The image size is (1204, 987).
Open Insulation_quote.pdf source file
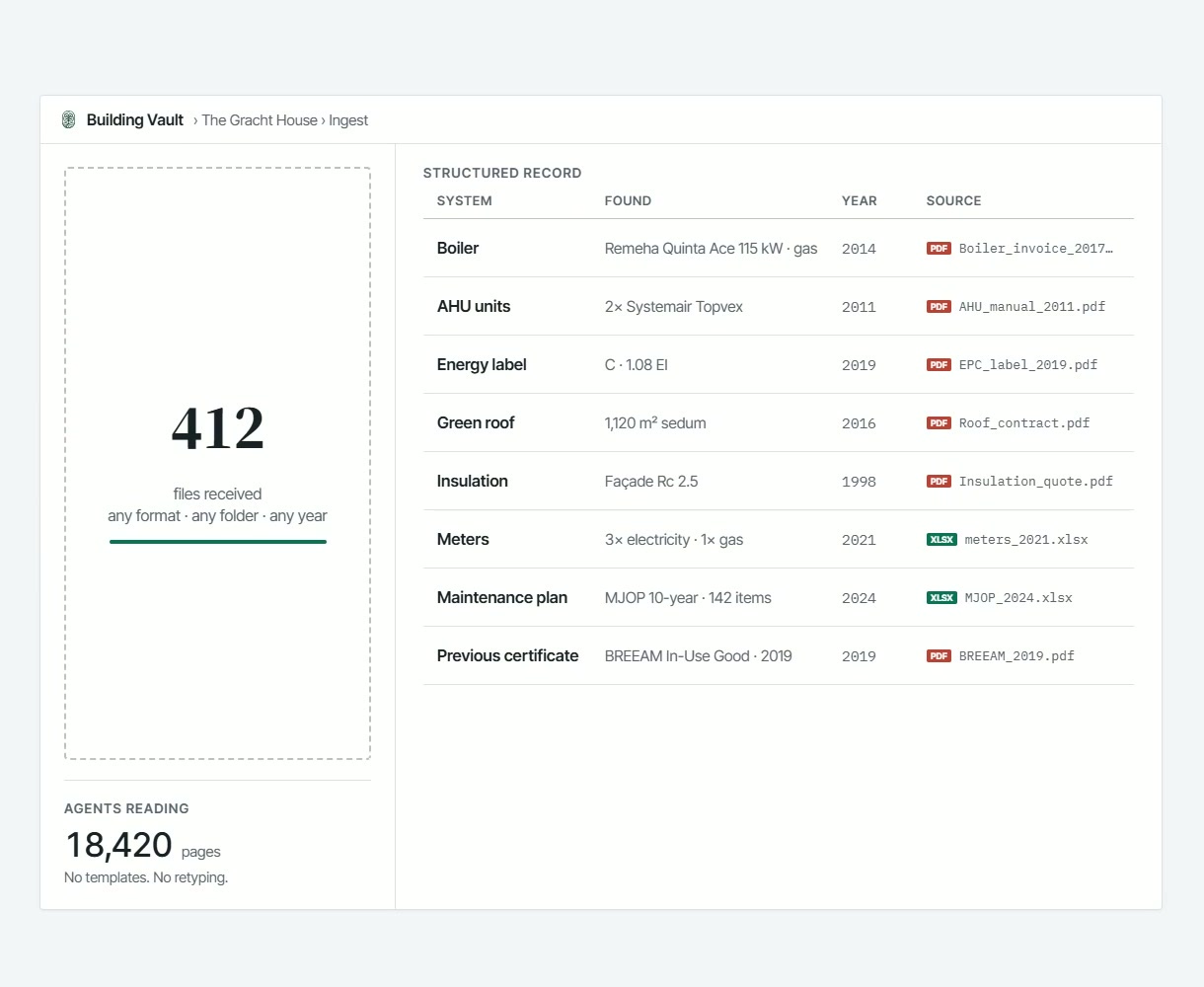click(1036, 482)
